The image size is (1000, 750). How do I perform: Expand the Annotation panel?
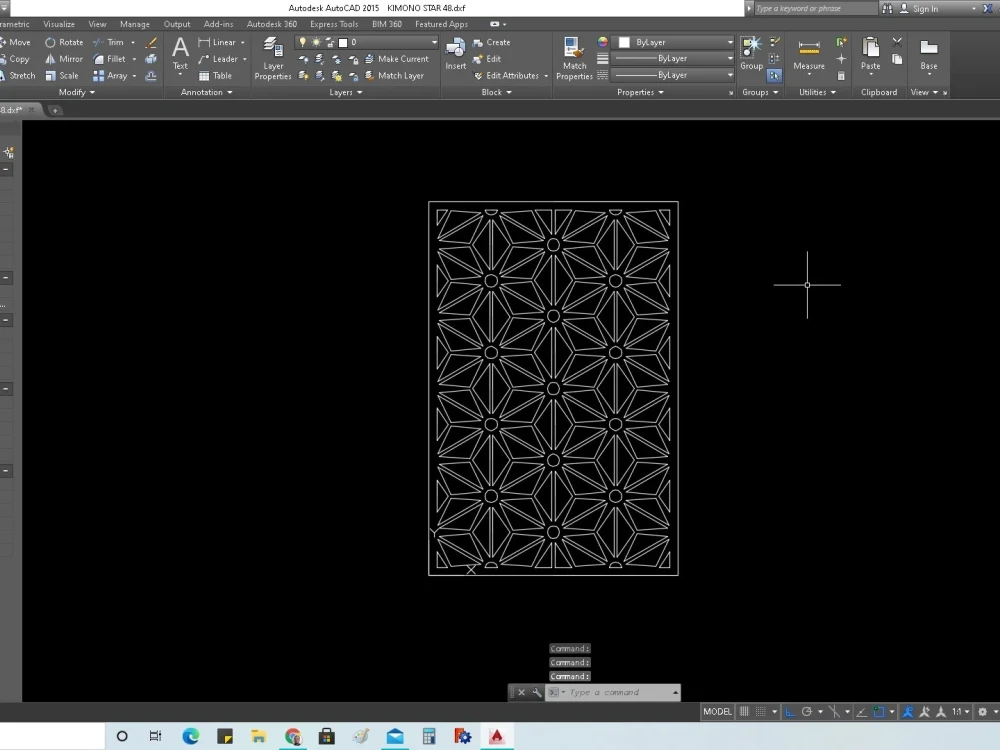tap(206, 92)
